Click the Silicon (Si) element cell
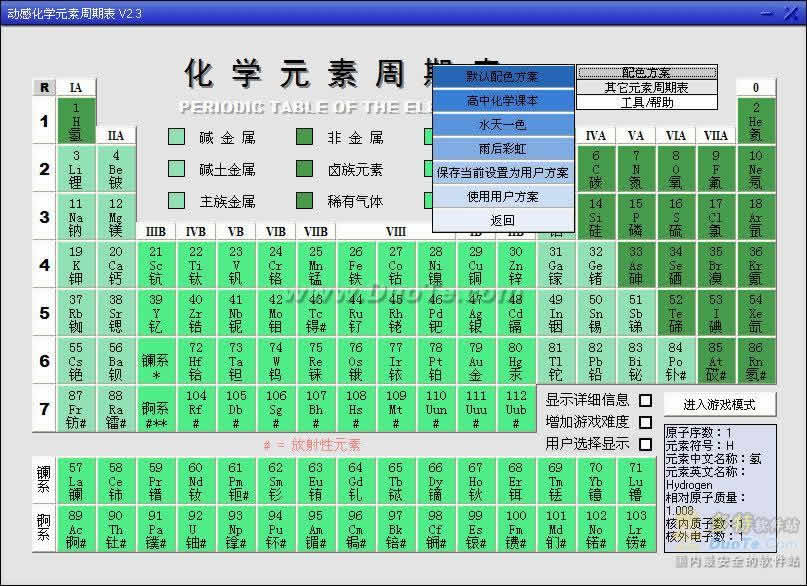The height and width of the screenshot is (586, 807). tap(596, 217)
